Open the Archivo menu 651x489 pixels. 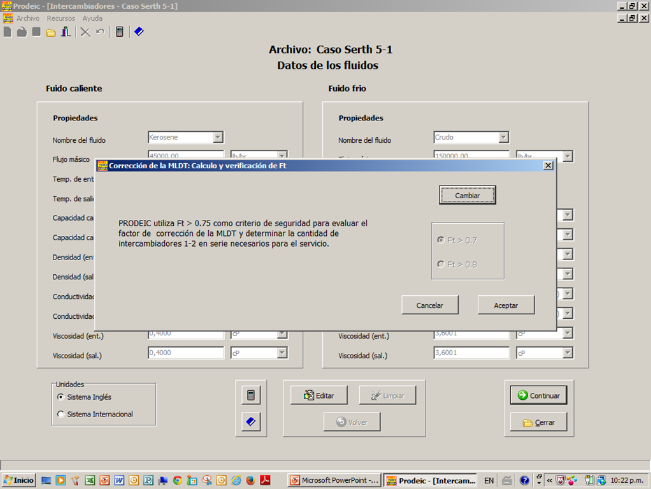(28, 18)
